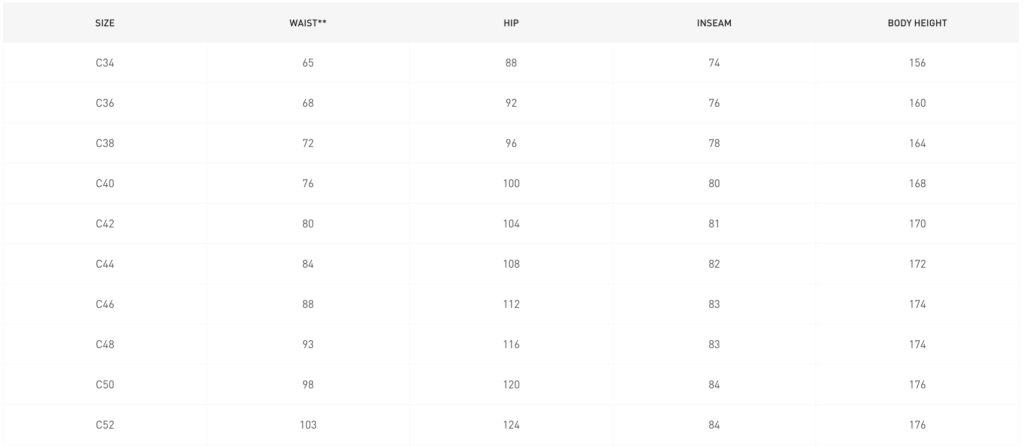Click the C50 size cell
1024x446 pixels.
104,385
